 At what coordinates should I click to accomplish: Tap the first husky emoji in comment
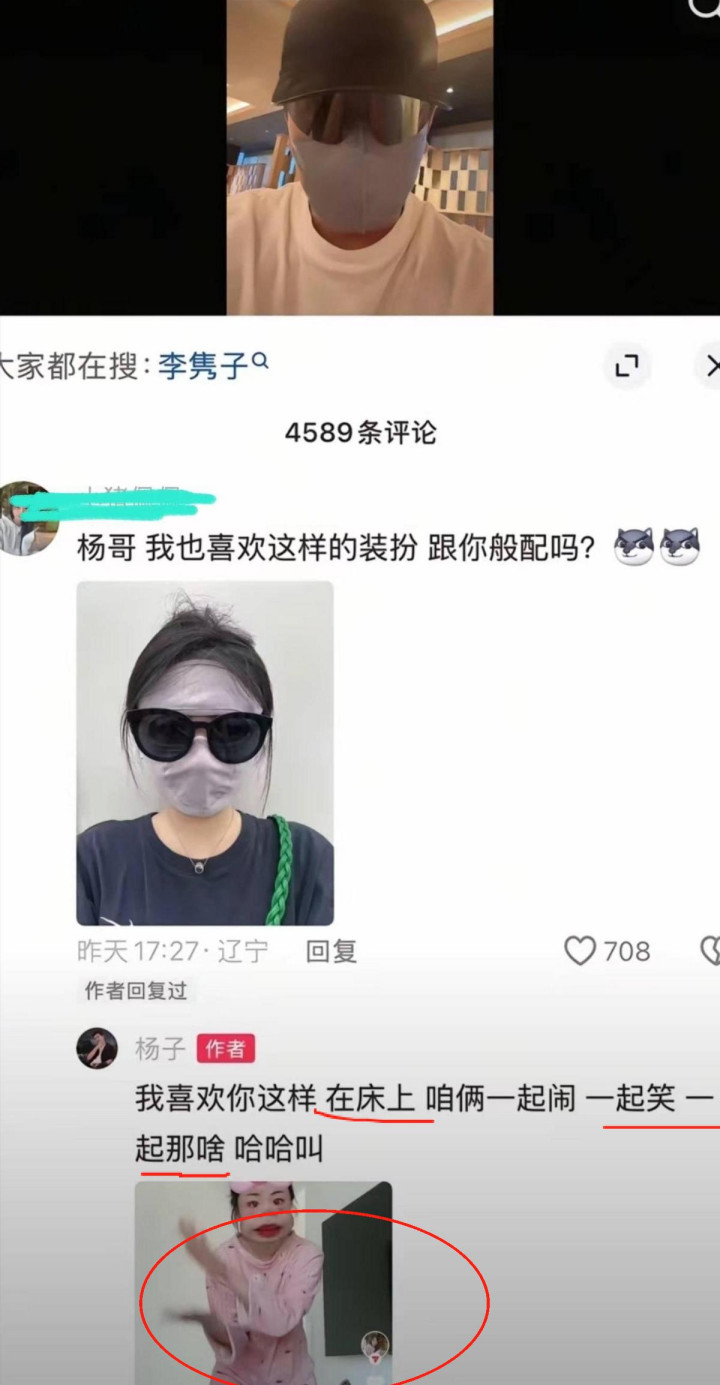pyautogui.click(x=633, y=547)
